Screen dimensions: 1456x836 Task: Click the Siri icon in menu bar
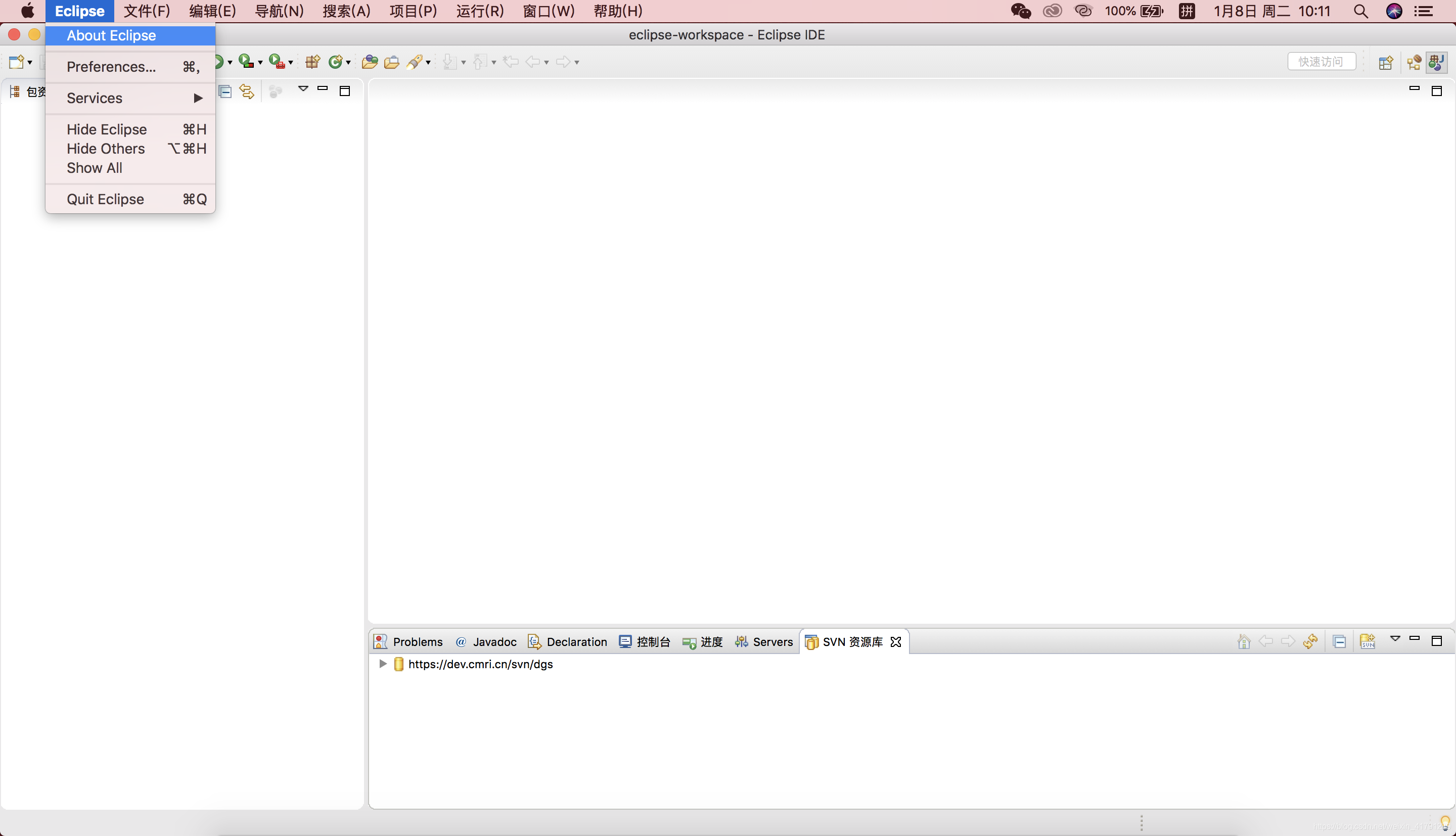[1394, 11]
